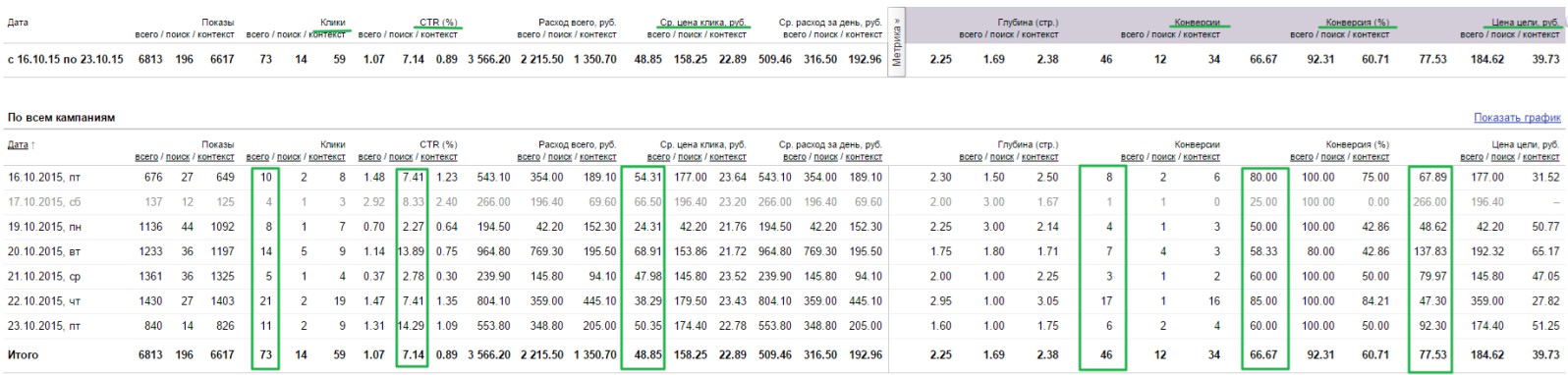The width and height of the screenshot is (1568, 375).
Task: Sort by Конверсия (%) контекст, lower table
Action: [1372, 157]
